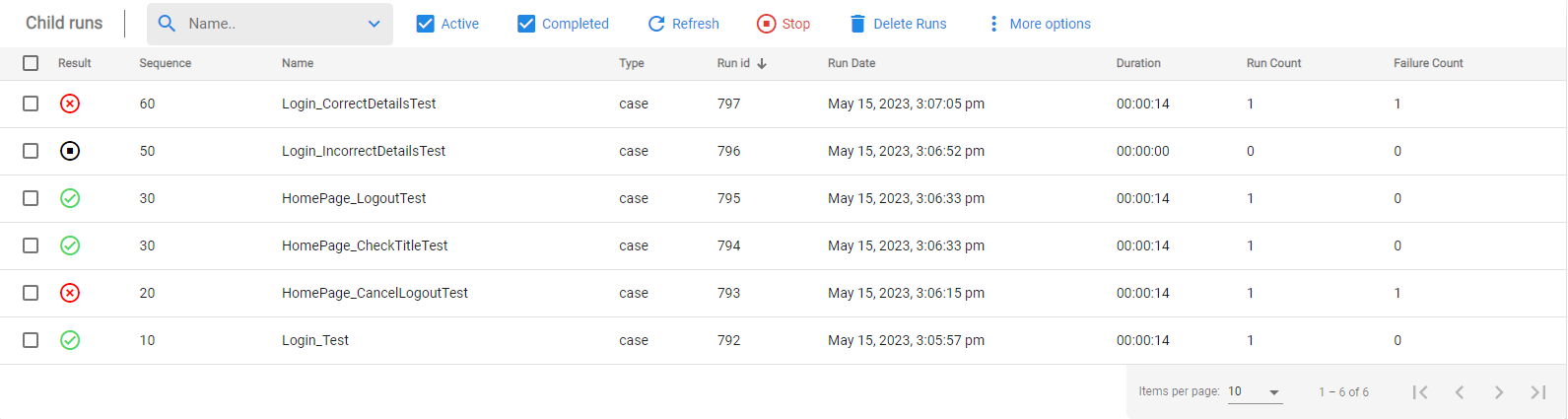Open the HomePage_CheckTitleTest run

pos(365,245)
